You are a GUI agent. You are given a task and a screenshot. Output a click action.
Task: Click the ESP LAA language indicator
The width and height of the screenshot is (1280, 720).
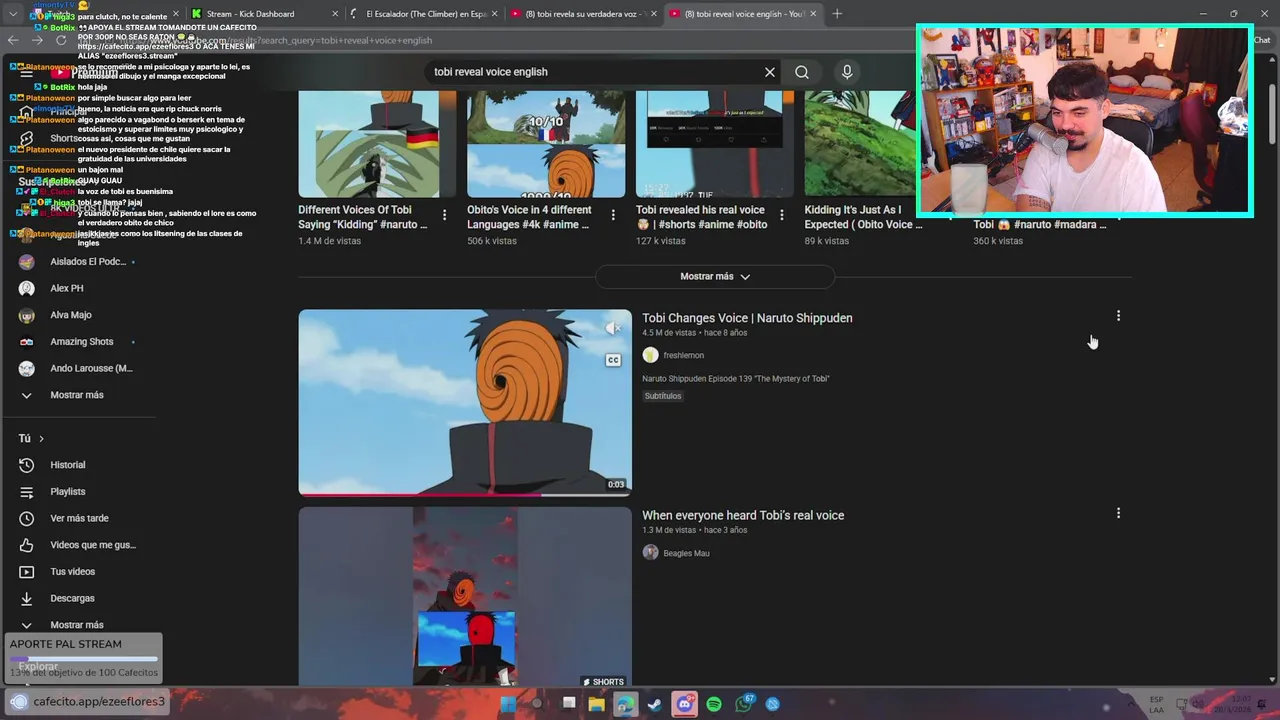[x=1156, y=704]
